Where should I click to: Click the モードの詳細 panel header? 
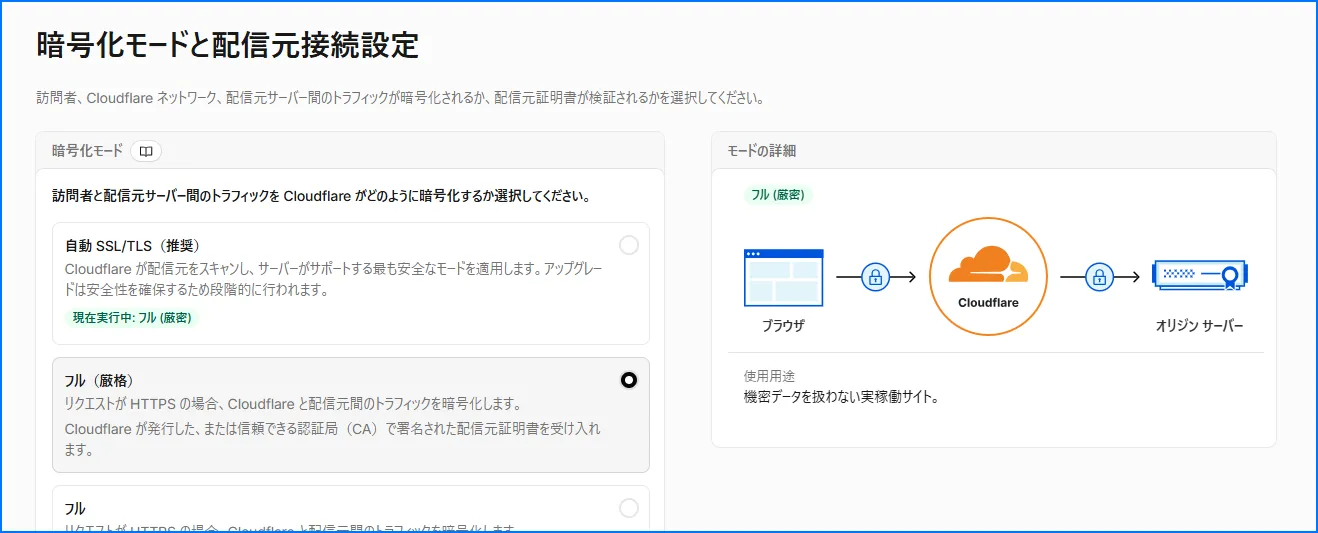click(x=762, y=151)
